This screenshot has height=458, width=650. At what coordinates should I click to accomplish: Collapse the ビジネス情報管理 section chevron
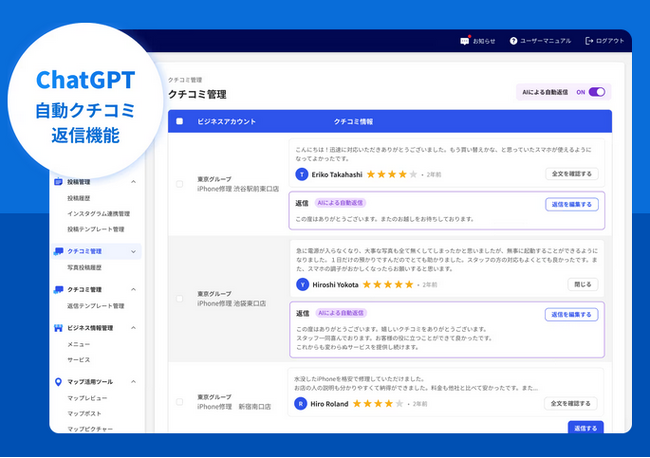(133, 328)
